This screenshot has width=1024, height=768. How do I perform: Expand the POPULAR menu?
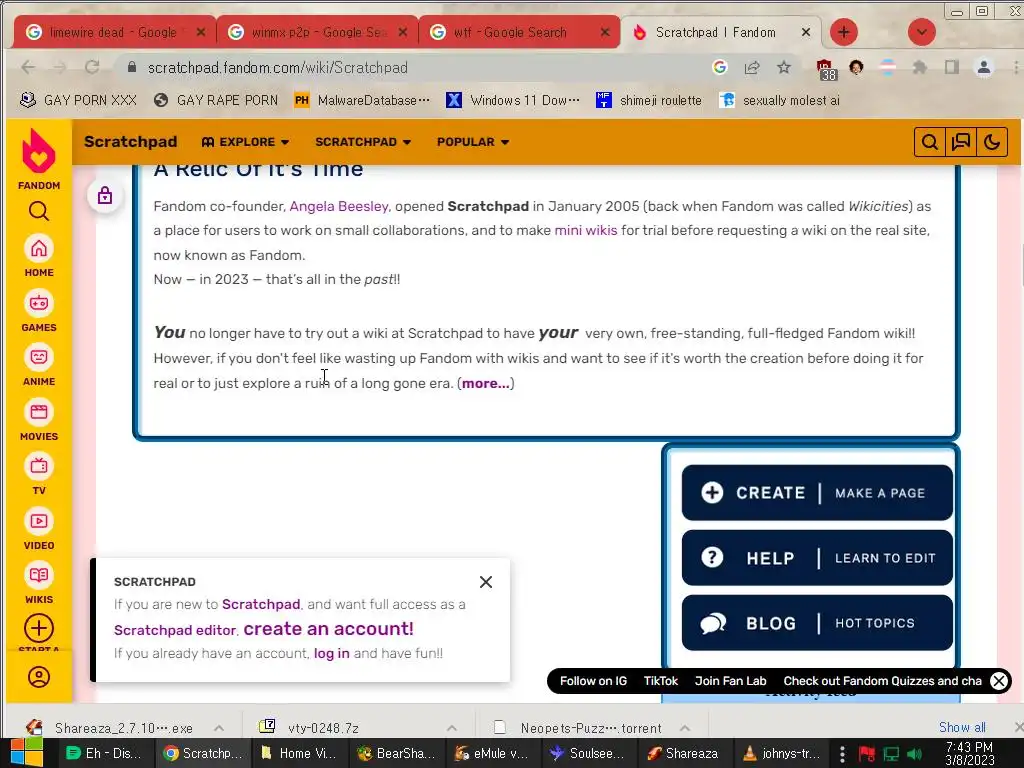[473, 142]
